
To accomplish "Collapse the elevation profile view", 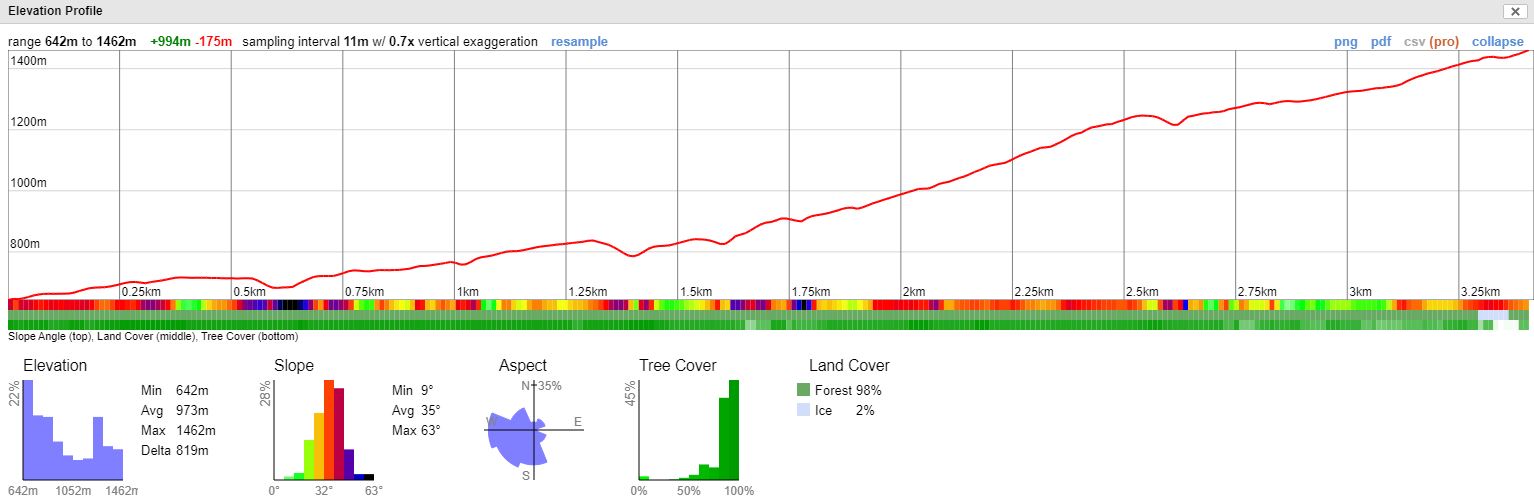I will (x=1498, y=42).
